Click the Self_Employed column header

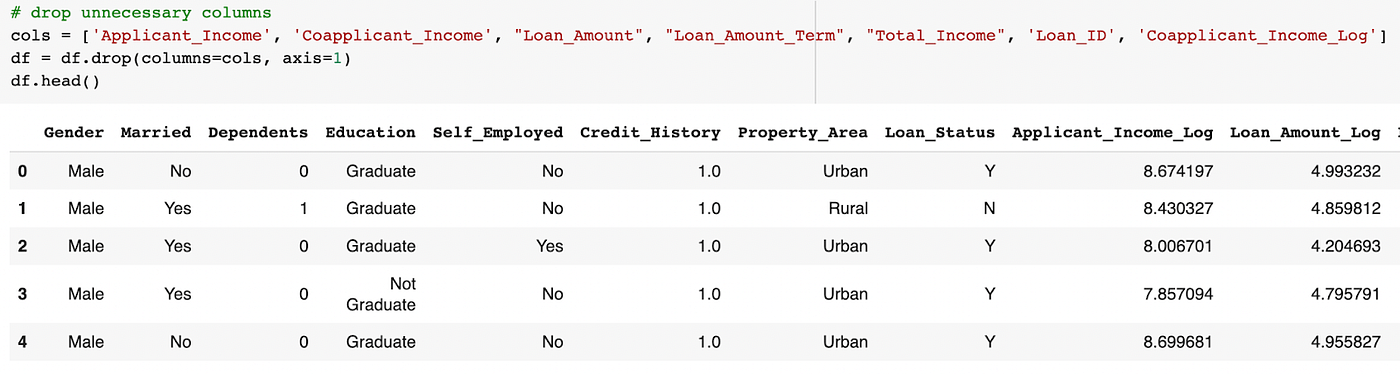(x=498, y=132)
